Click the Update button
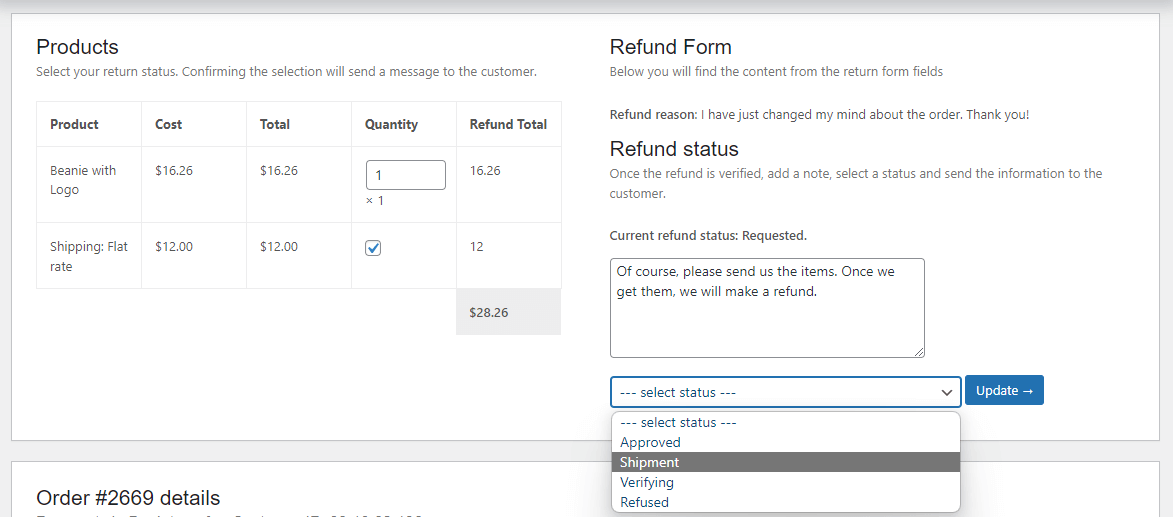 point(1004,391)
